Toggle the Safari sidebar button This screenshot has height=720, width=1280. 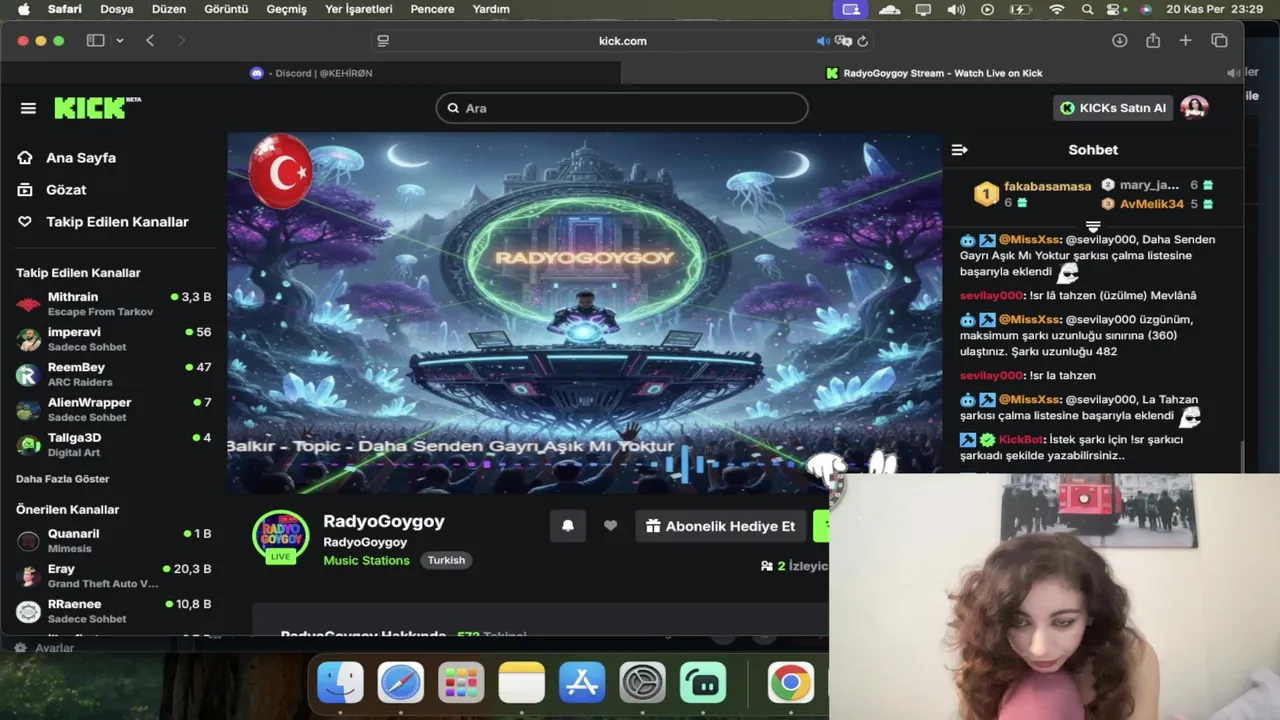pyautogui.click(x=95, y=41)
